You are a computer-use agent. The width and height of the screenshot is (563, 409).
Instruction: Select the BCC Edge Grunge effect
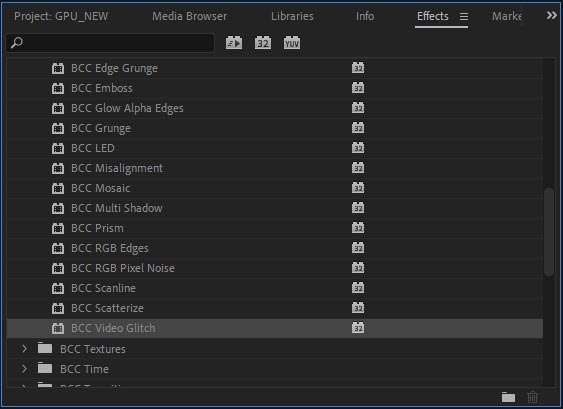click(x=114, y=68)
